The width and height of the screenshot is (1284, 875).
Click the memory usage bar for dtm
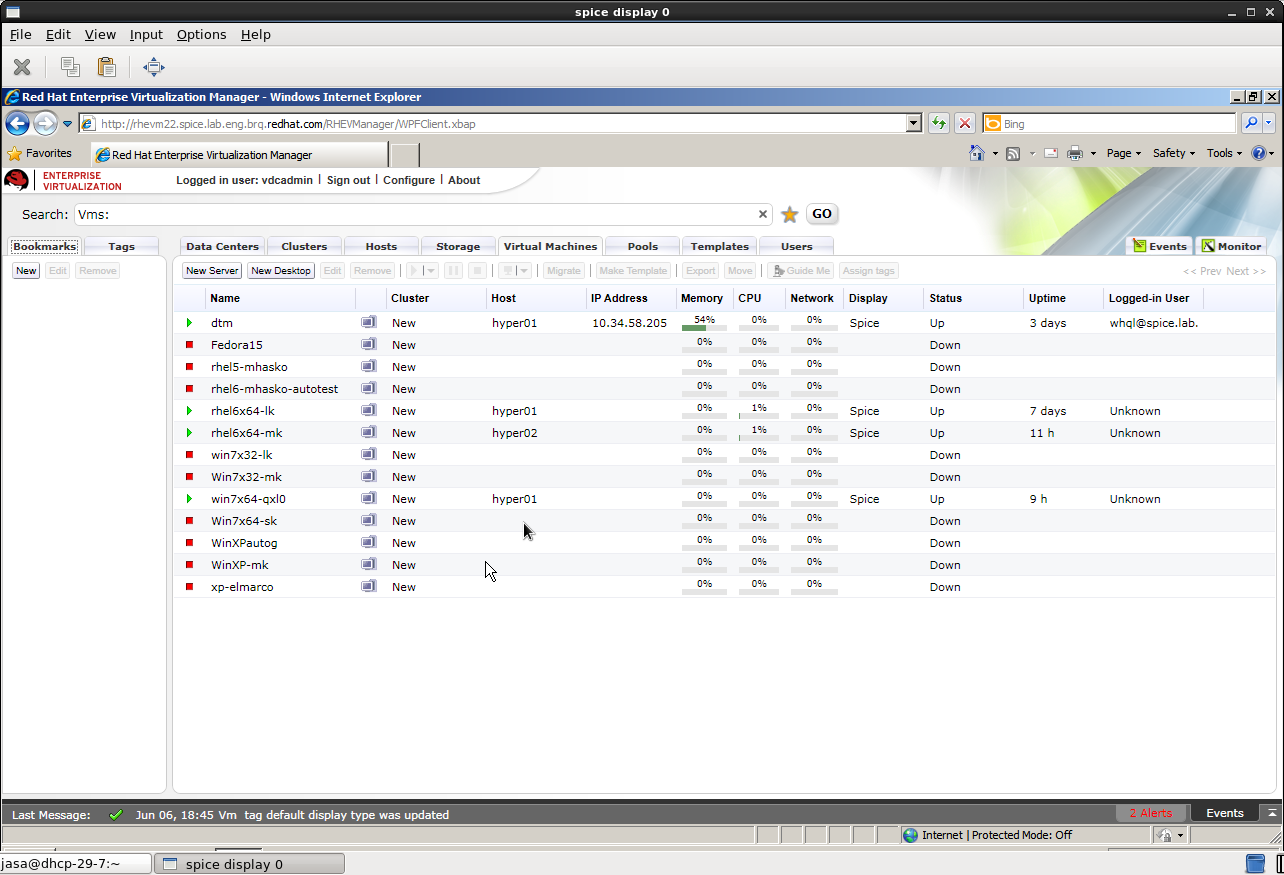point(703,326)
